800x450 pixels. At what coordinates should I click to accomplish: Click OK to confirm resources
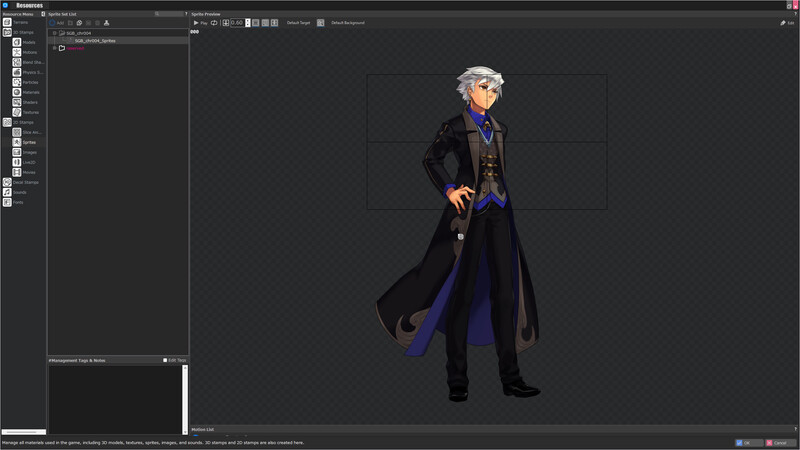click(748, 443)
